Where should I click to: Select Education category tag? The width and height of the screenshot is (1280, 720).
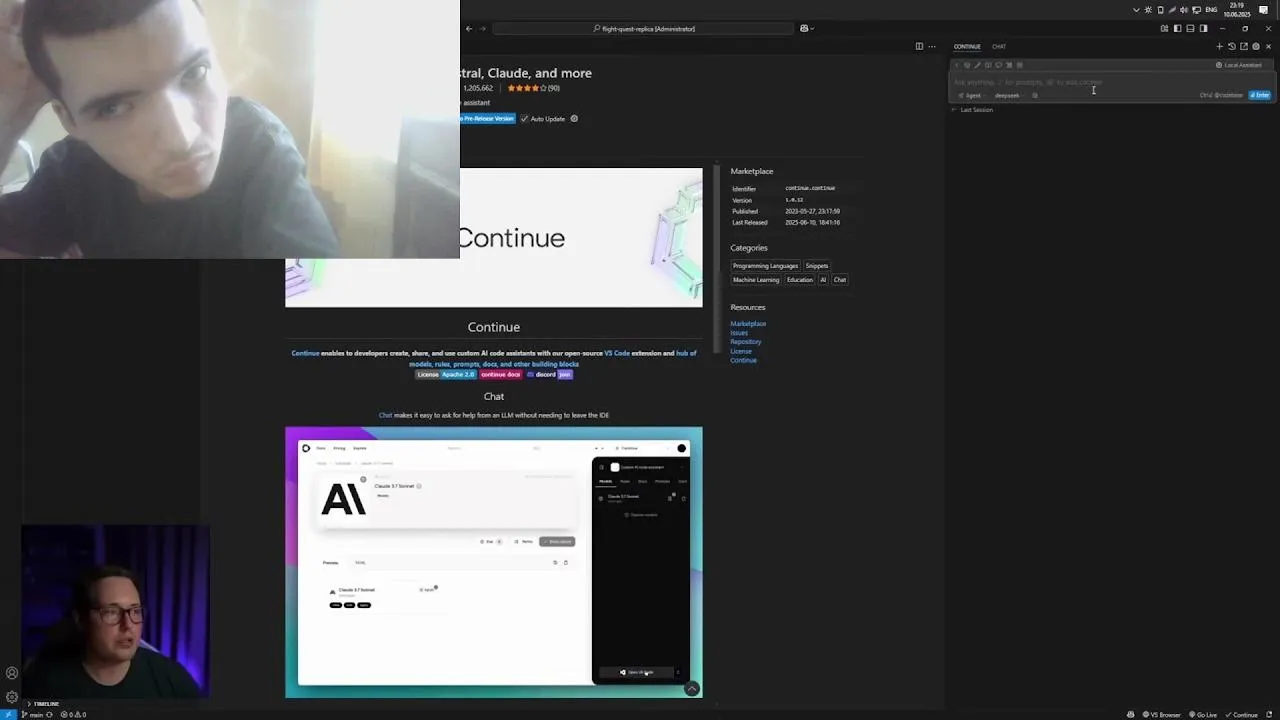pos(800,280)
